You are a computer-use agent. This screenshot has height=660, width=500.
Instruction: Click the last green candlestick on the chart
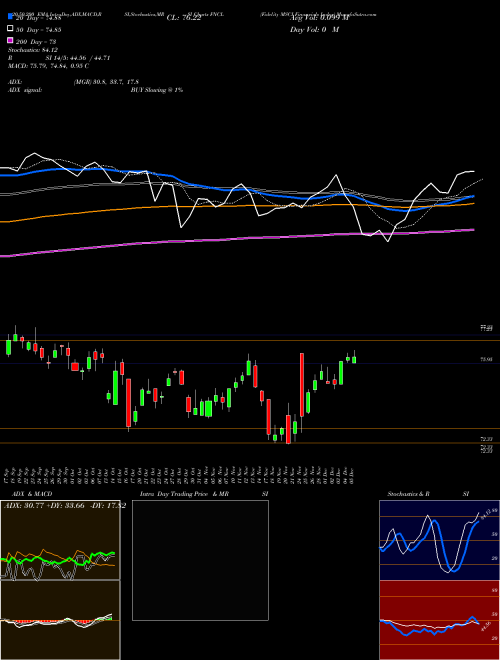[x=354, y=359]
